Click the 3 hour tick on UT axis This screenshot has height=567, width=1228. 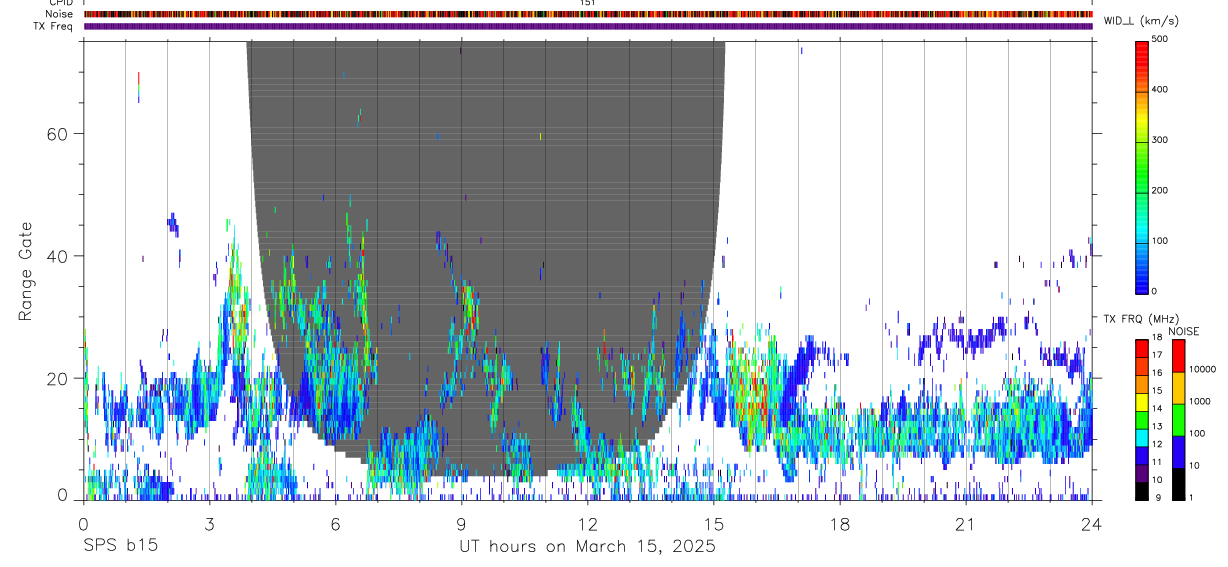click(209, 523)
